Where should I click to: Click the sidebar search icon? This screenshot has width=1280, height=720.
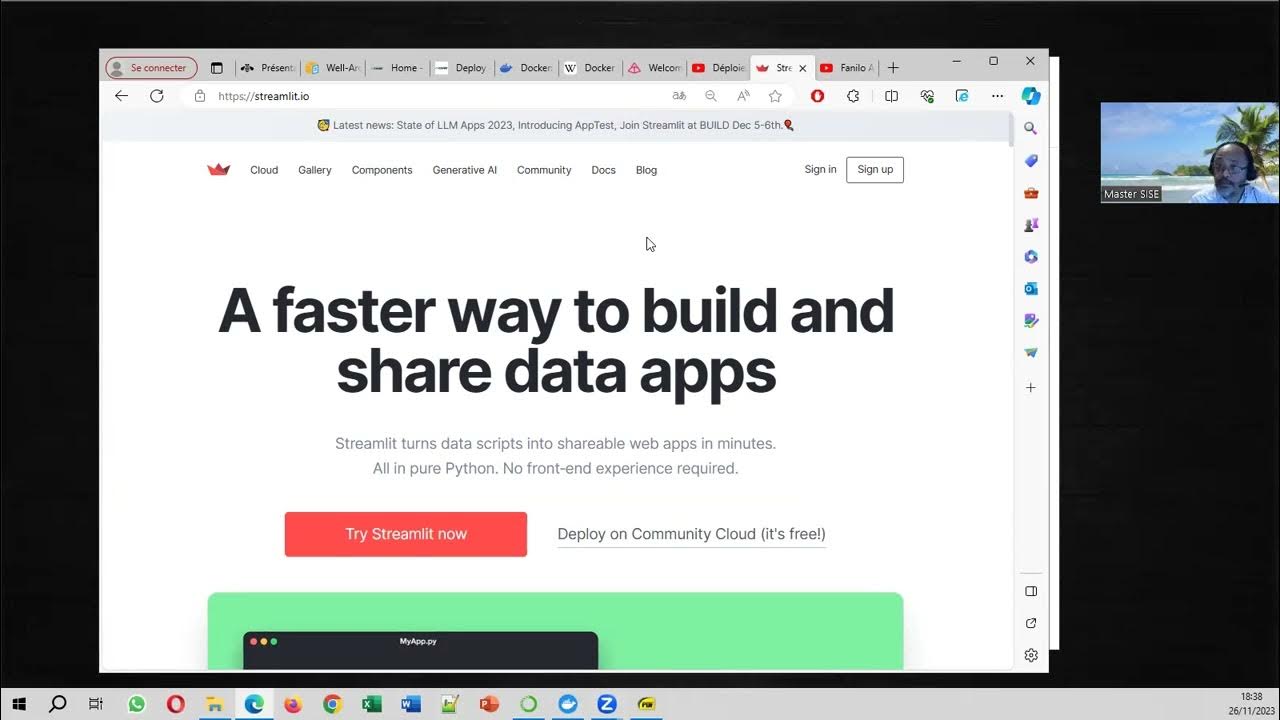point(1031,129)
